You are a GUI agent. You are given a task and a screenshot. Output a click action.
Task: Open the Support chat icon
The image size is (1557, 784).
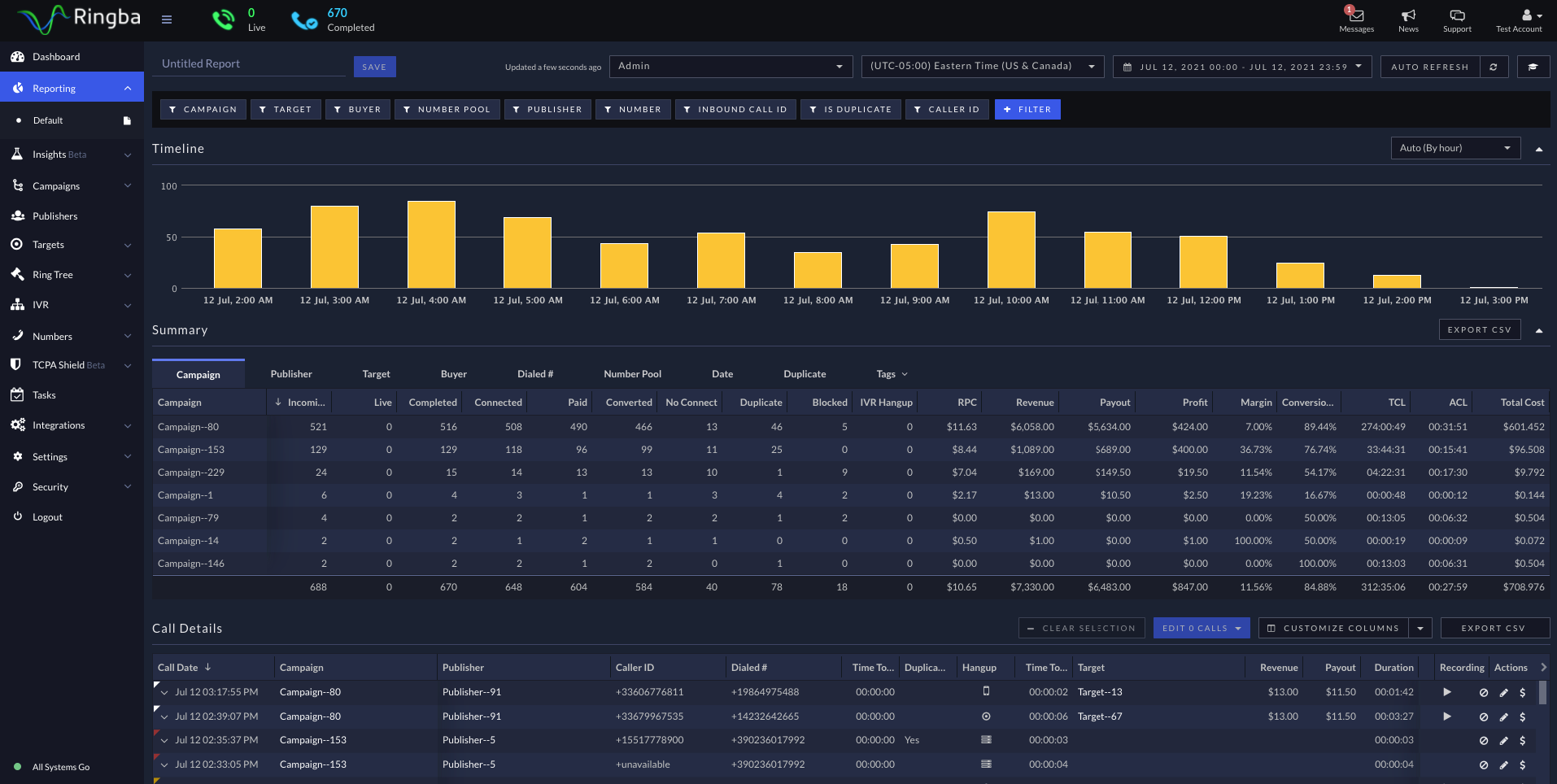1457,16
